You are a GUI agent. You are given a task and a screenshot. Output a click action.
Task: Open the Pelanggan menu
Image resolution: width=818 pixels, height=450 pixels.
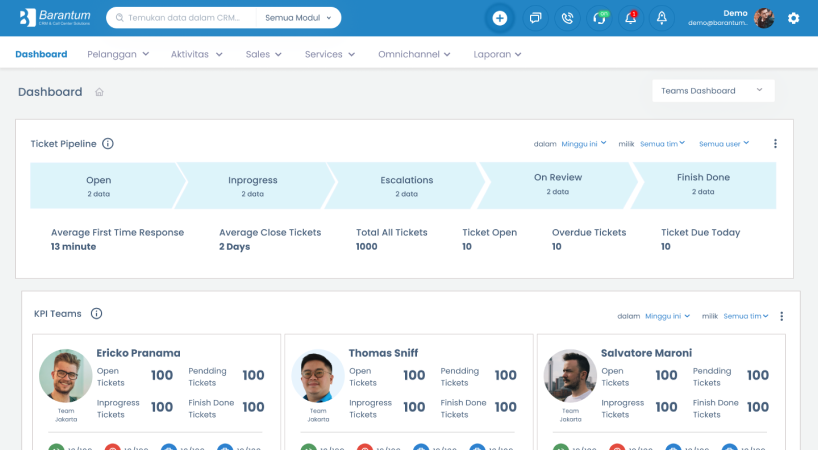click(x=118, y=54)
